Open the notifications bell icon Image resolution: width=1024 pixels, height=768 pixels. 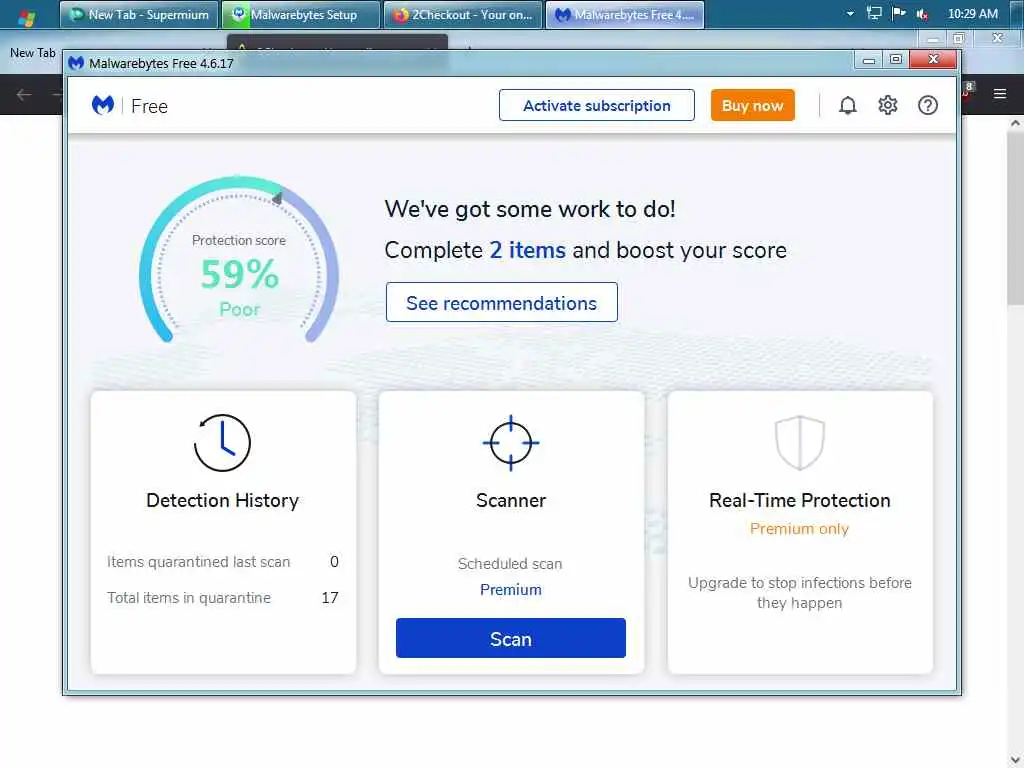[x=847, y=105]
